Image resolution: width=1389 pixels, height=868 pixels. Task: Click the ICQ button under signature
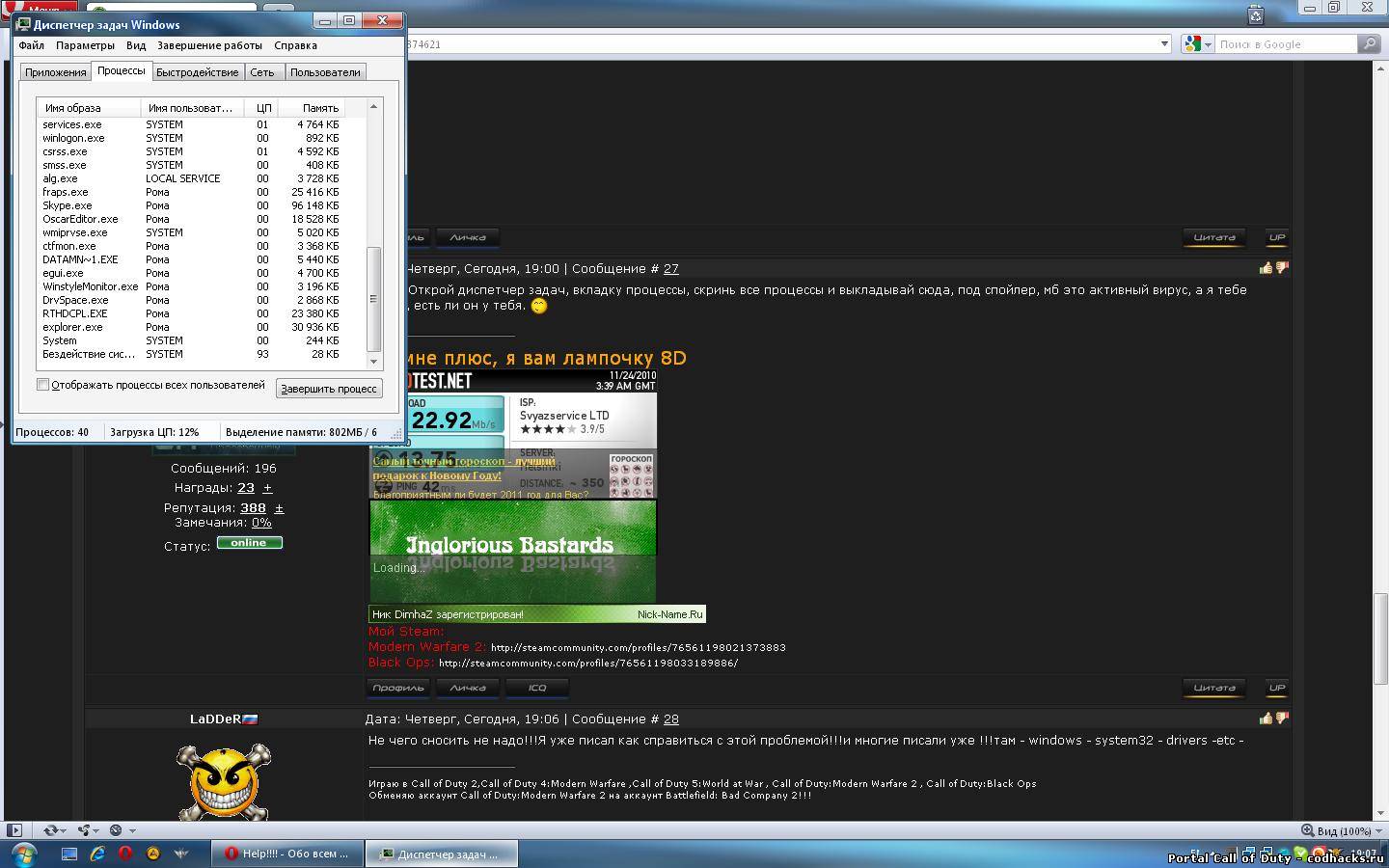tap(537, 688)
